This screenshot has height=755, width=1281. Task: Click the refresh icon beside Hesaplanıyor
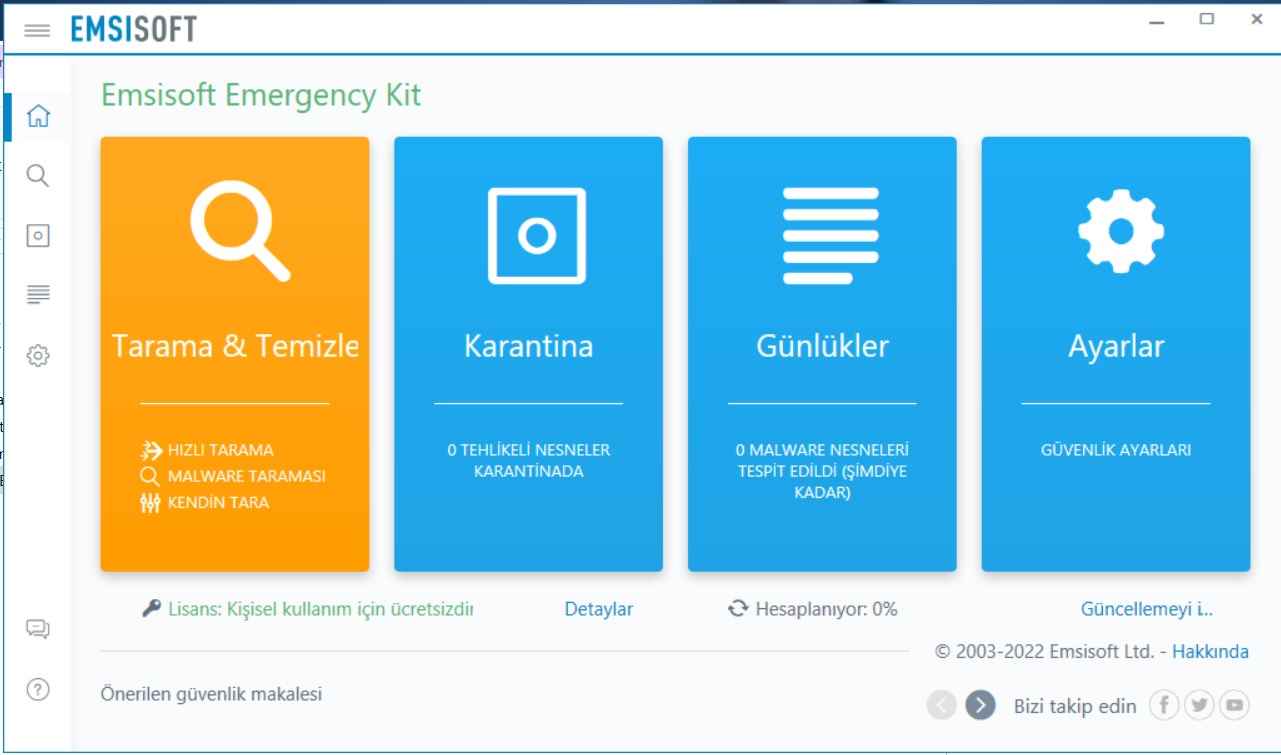[738, 608]
